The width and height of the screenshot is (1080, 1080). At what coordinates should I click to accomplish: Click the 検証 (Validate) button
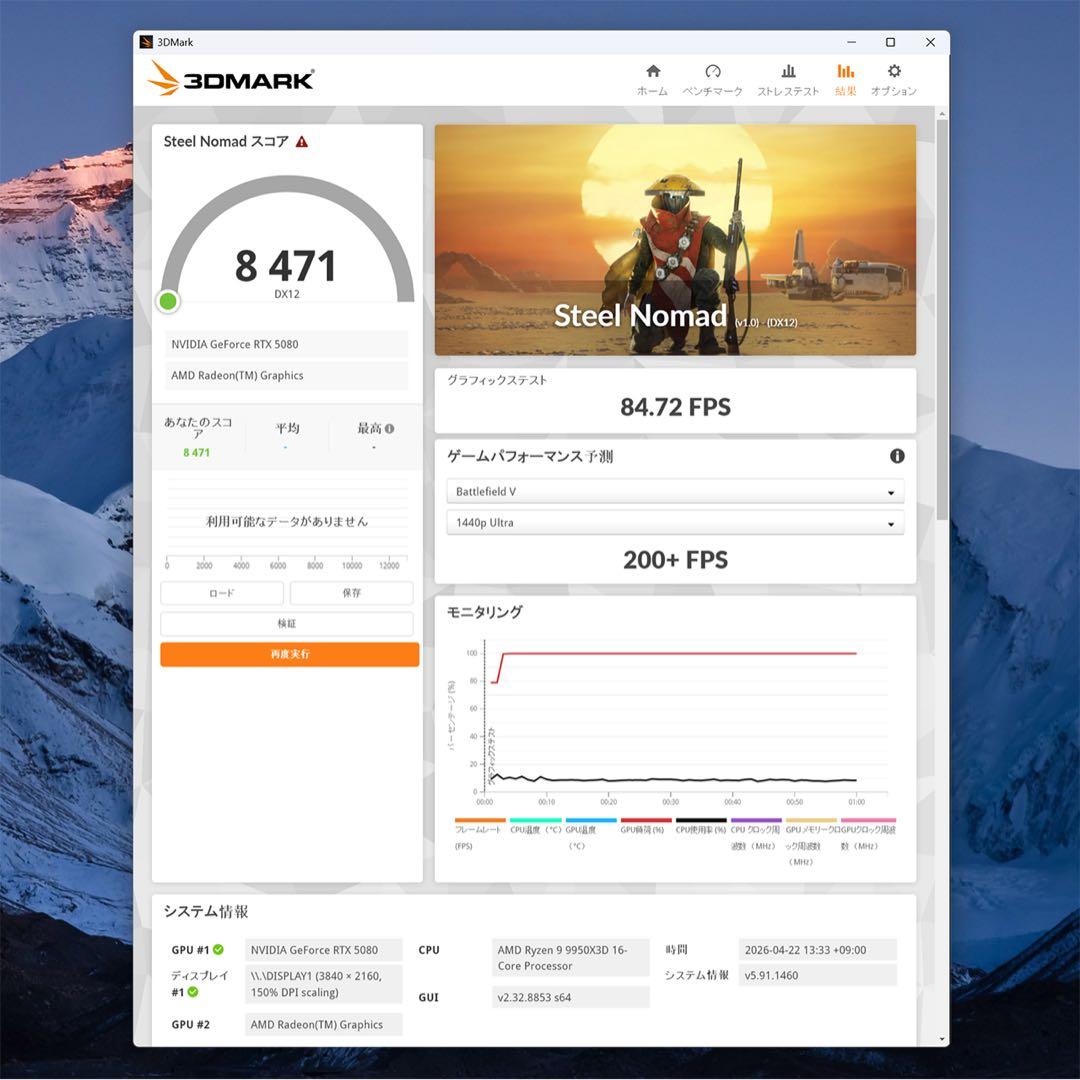pos(287,623)
